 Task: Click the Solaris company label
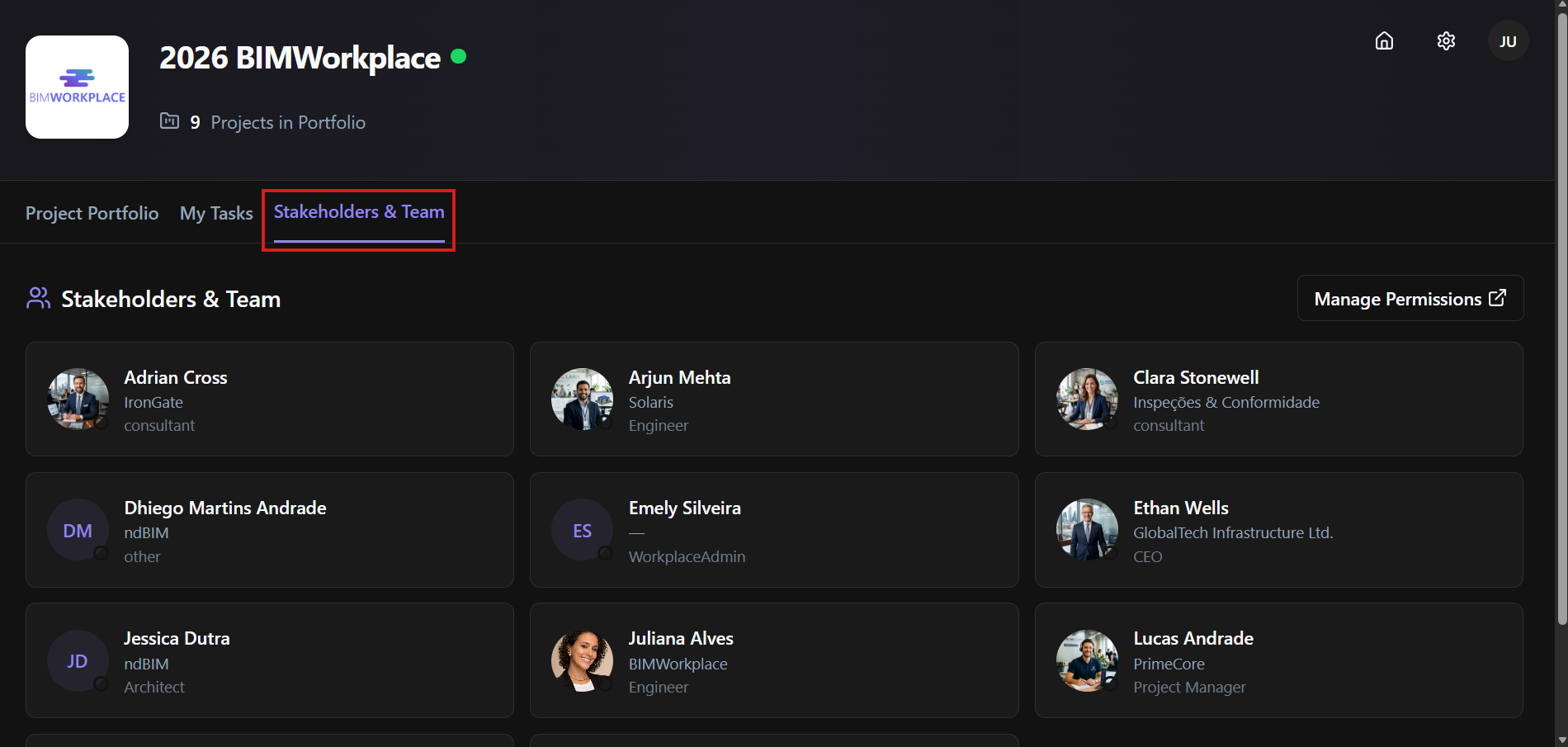tap(651, 402)
